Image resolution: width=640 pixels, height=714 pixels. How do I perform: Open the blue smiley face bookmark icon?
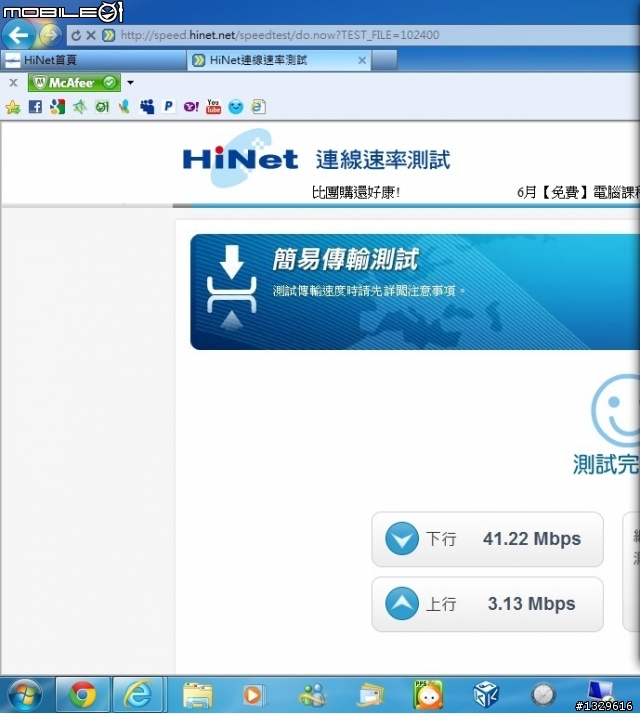[236, 107]
